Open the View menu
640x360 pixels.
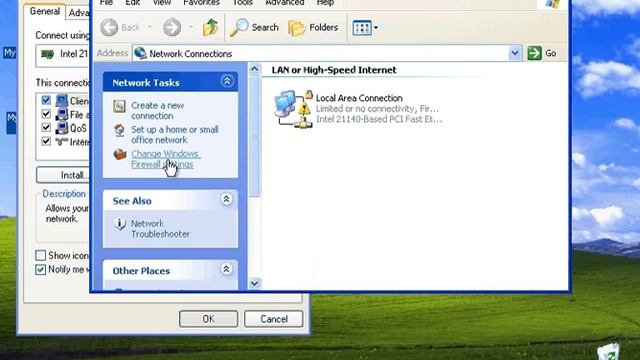point(162,2)
